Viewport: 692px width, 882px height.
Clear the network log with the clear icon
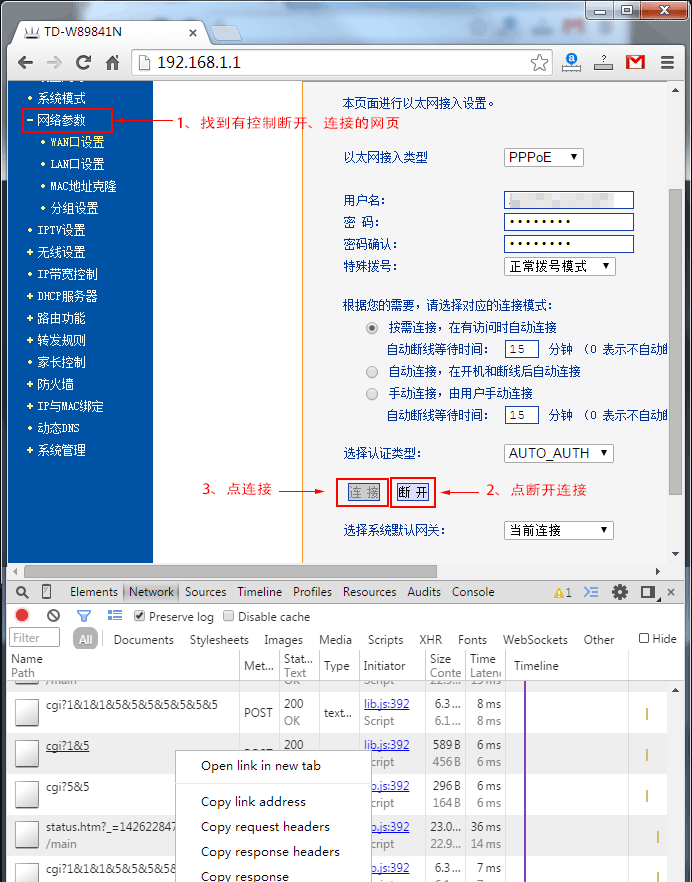53,616
